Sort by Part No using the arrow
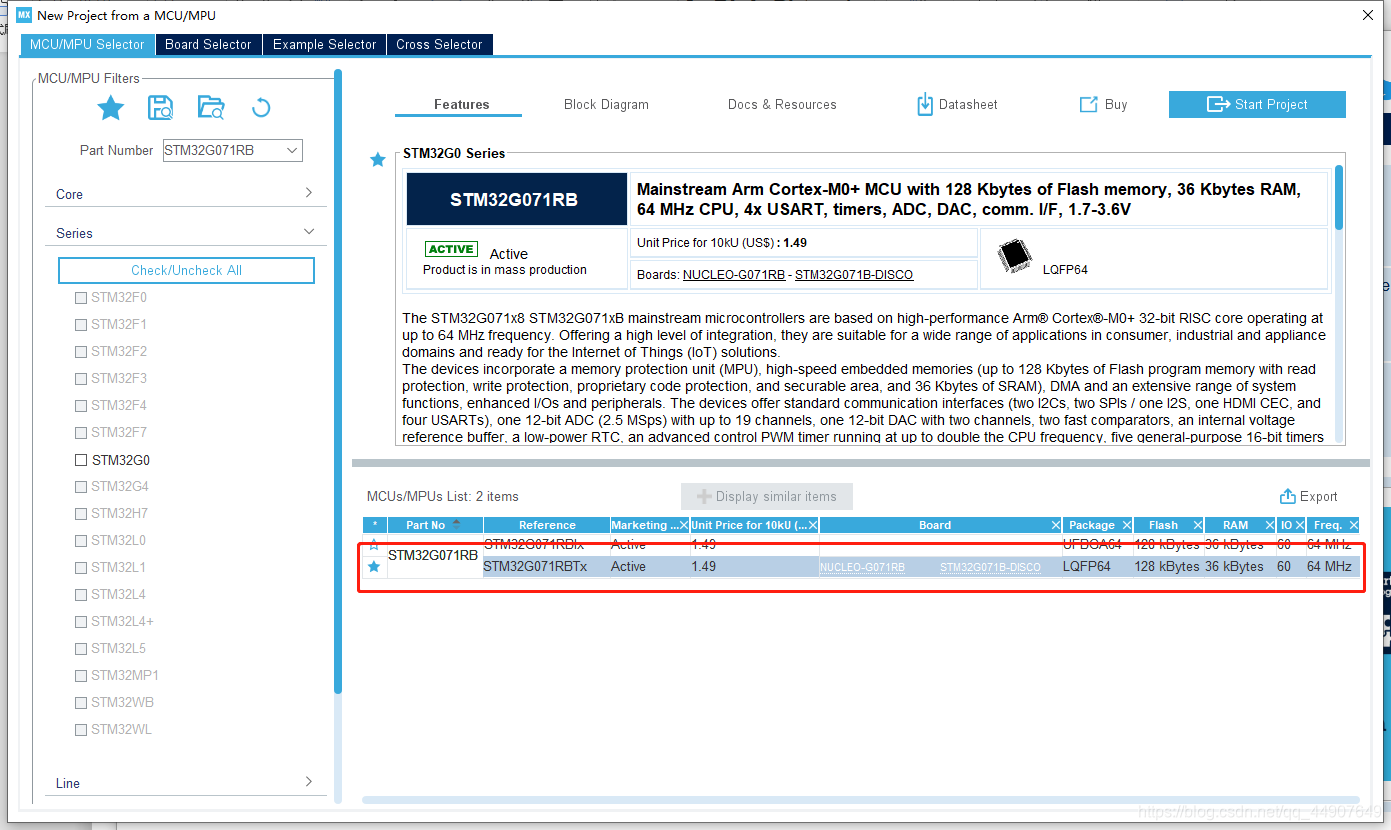Image resolution: width=1391 pixels, height=830 pixels. [457, 524]
